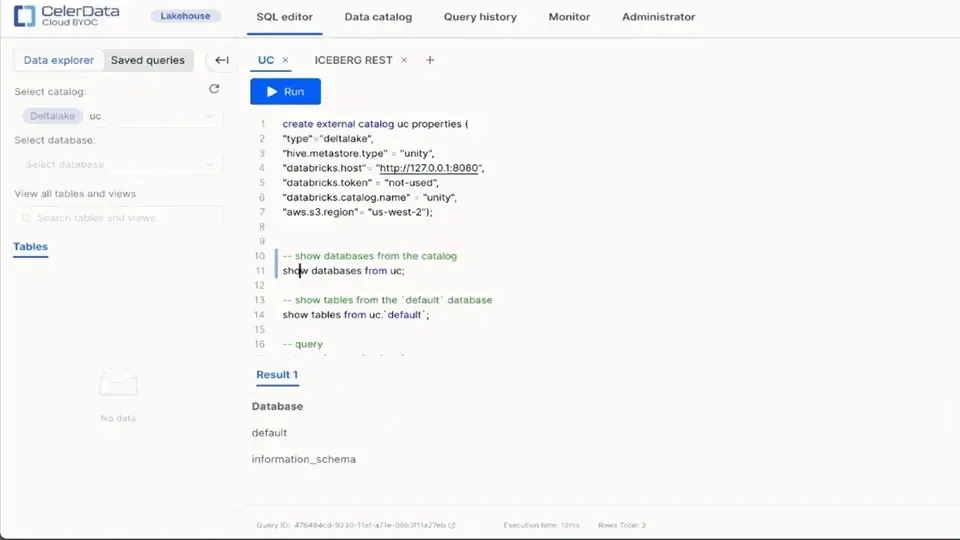The height and width of the screenshot is (540, 960).
Task: Open the 127.0.0.1:8080 host link
Action: pyautogui.click(x=430, y=168)
